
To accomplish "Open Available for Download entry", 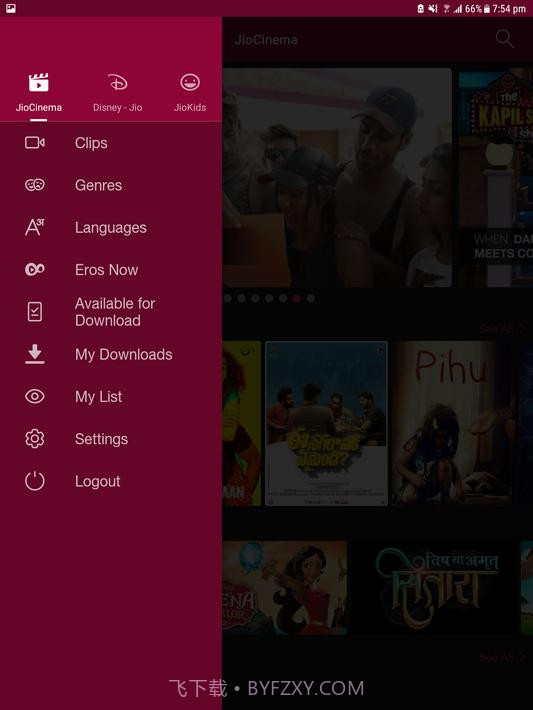I will coord(115,312).
